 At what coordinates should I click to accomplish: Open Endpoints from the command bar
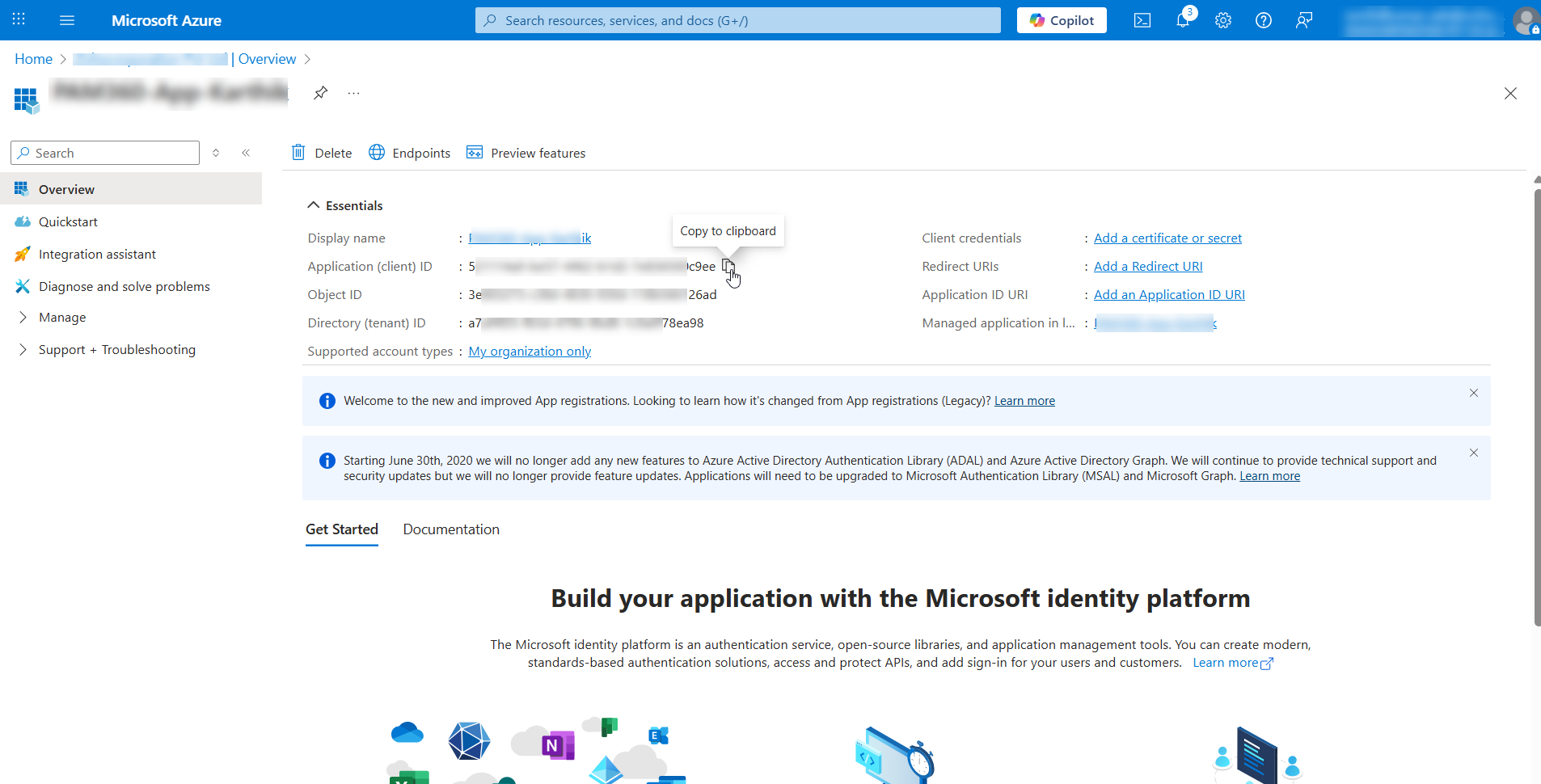pos(409,153)
